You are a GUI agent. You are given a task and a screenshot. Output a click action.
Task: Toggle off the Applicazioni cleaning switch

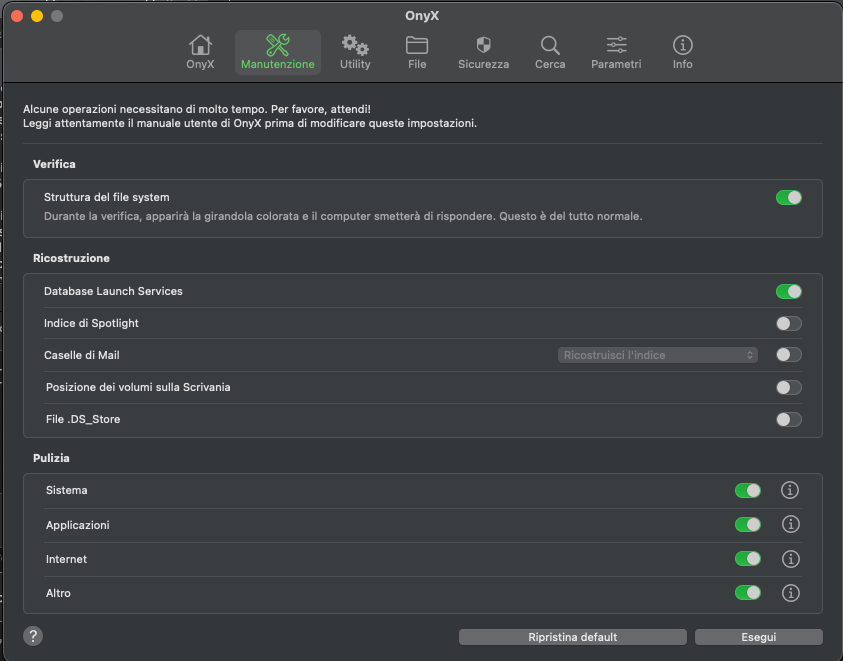(x=747, y=524)
